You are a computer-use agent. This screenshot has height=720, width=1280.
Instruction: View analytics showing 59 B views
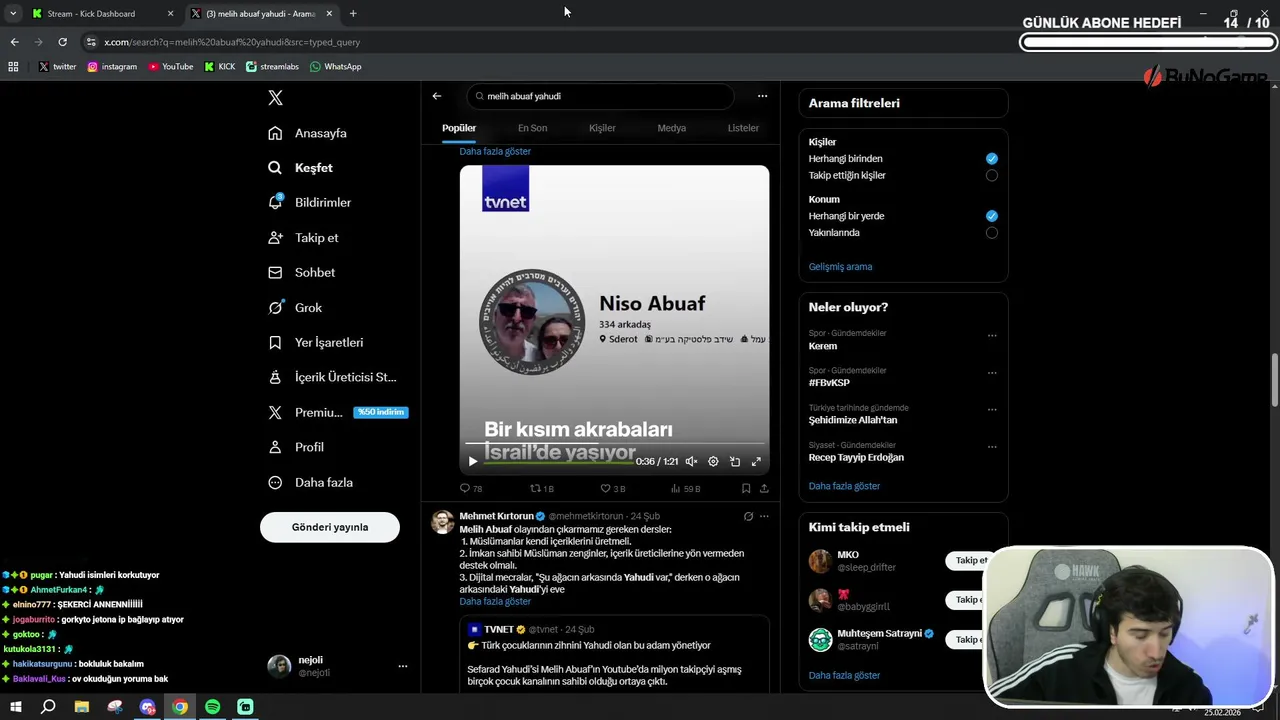point(685,489)
